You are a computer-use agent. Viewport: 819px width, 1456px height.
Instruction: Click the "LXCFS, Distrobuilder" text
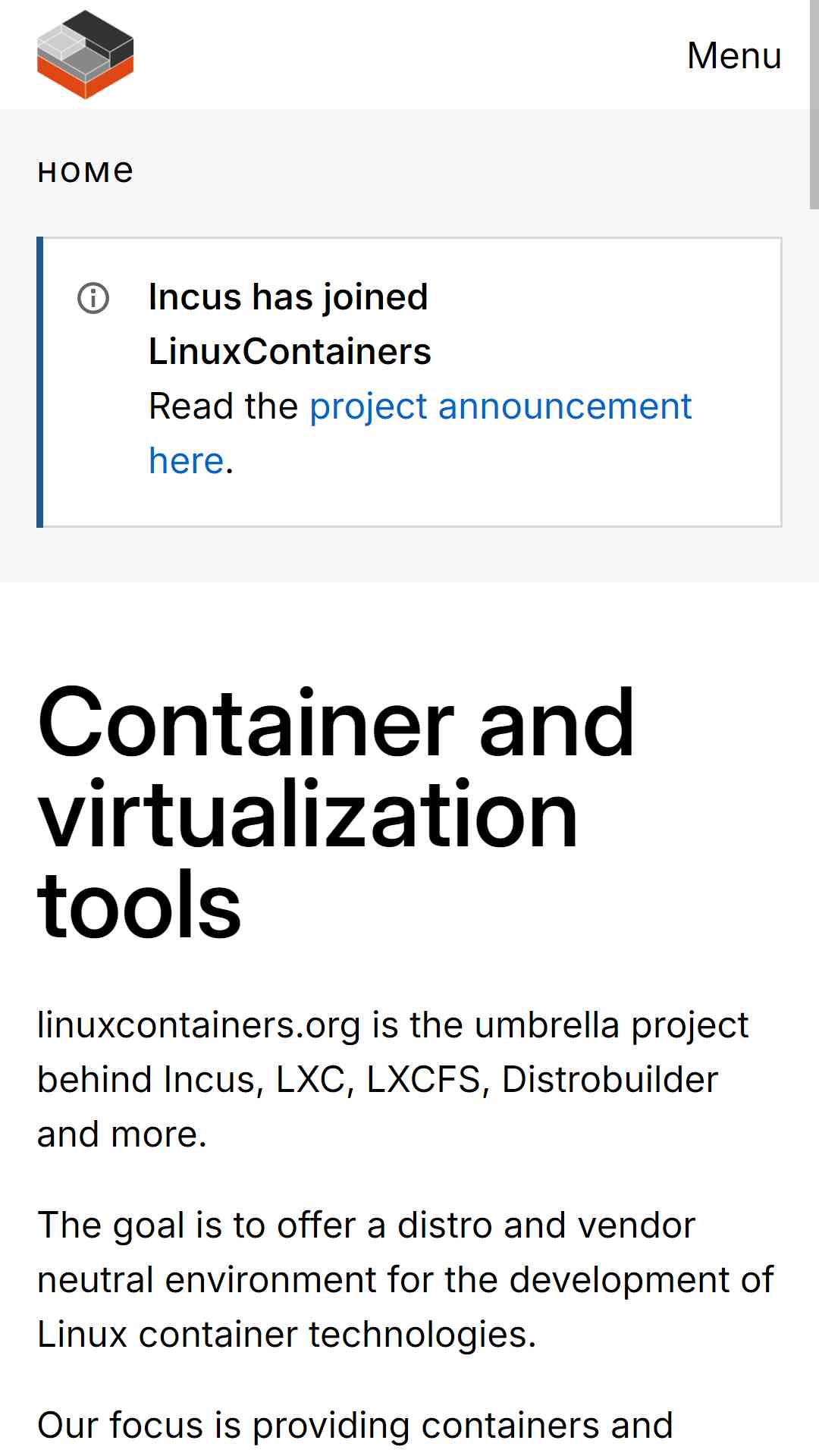[542, 1080]
